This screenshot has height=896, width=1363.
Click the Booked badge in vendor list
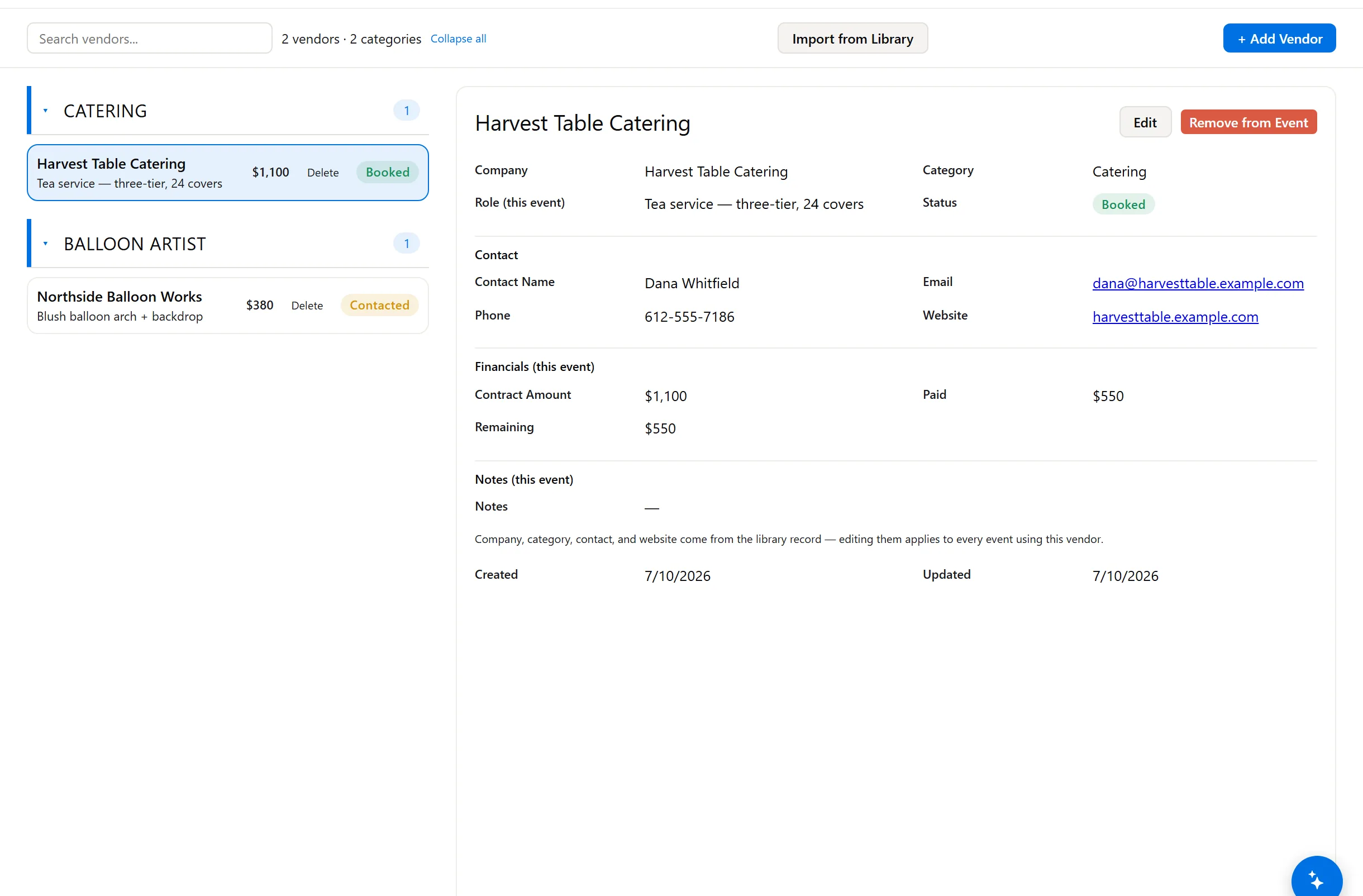click(x=387, y=173)
